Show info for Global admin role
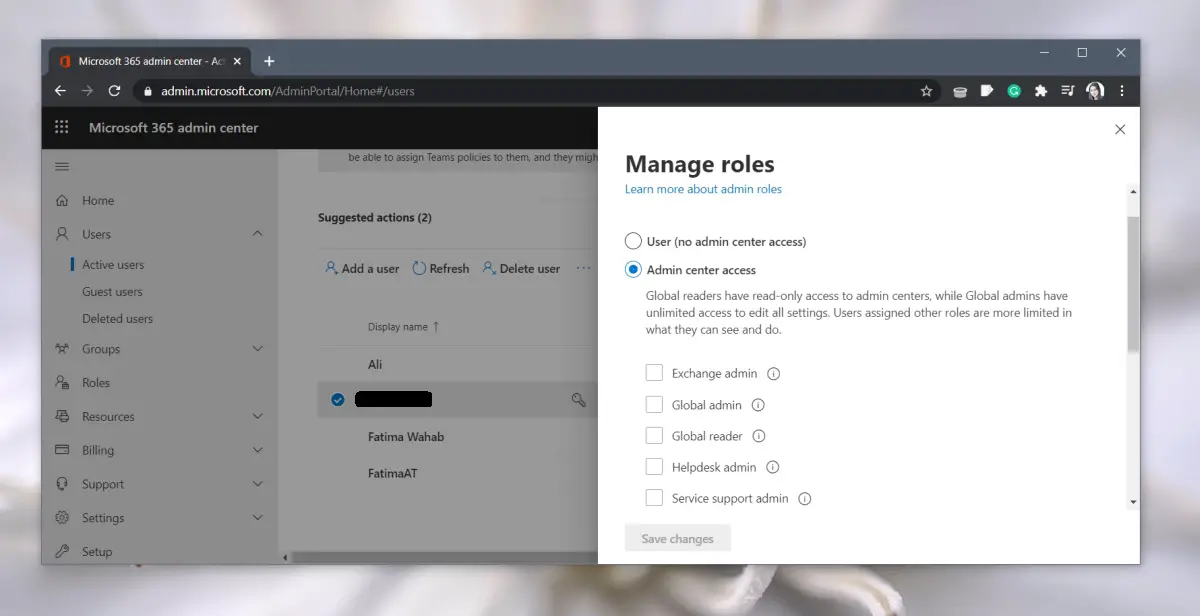The width and height of the screenshot is (1200, 616). point(758,405)
